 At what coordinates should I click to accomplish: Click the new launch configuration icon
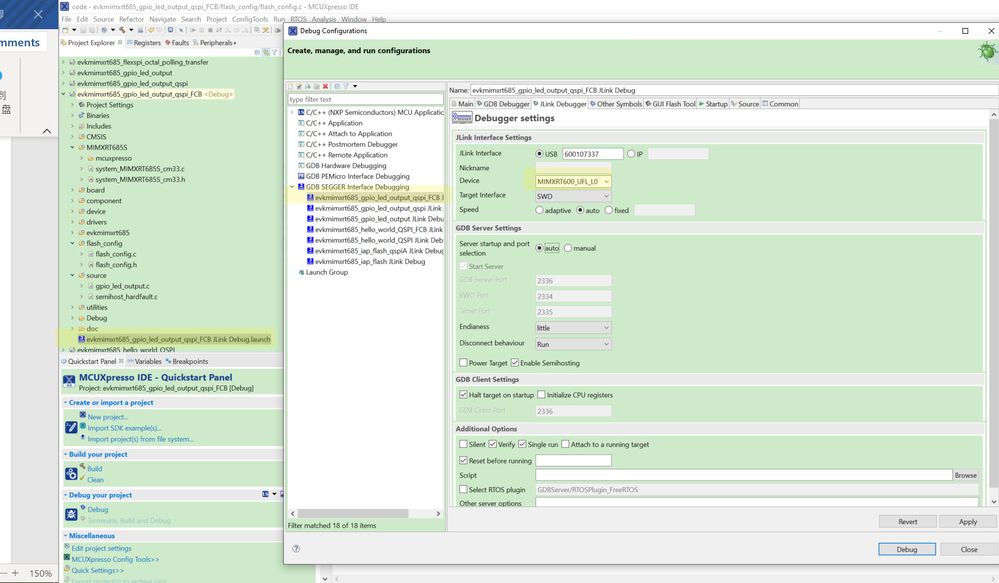tap(292, 86)
